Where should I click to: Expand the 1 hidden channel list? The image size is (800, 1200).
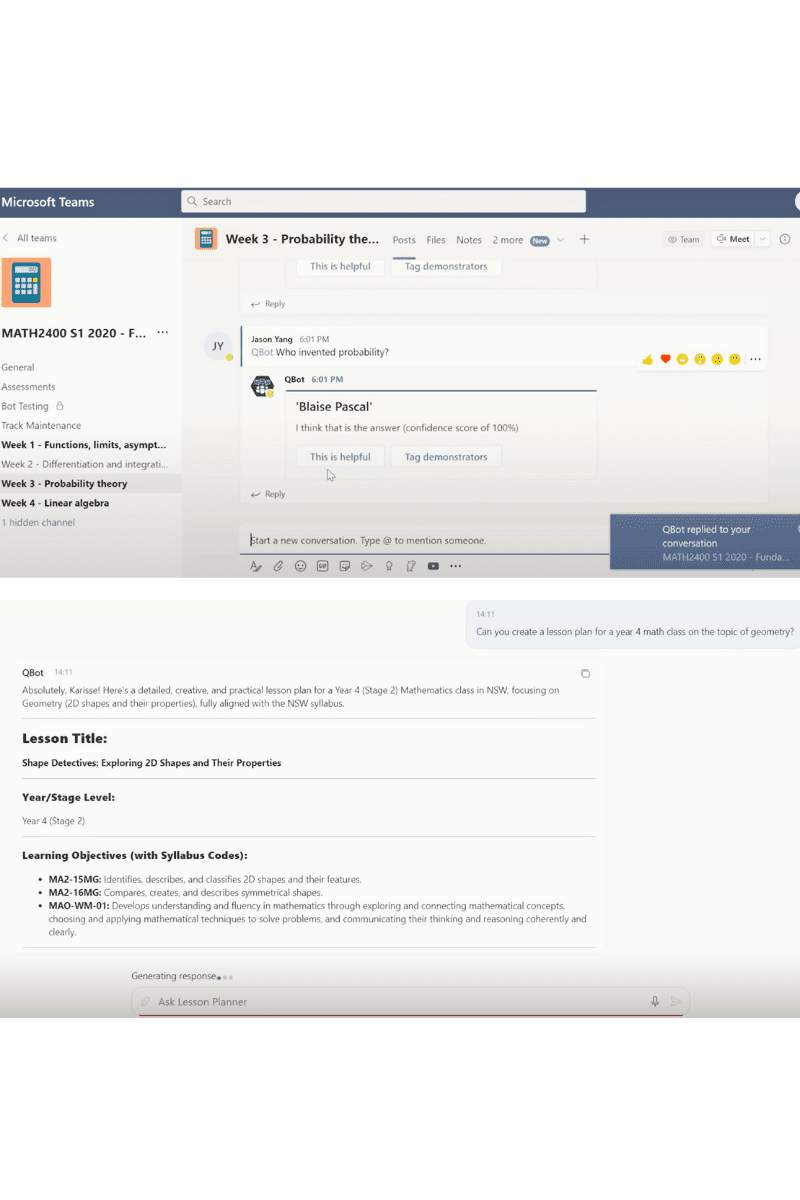[x=38, y=523]
